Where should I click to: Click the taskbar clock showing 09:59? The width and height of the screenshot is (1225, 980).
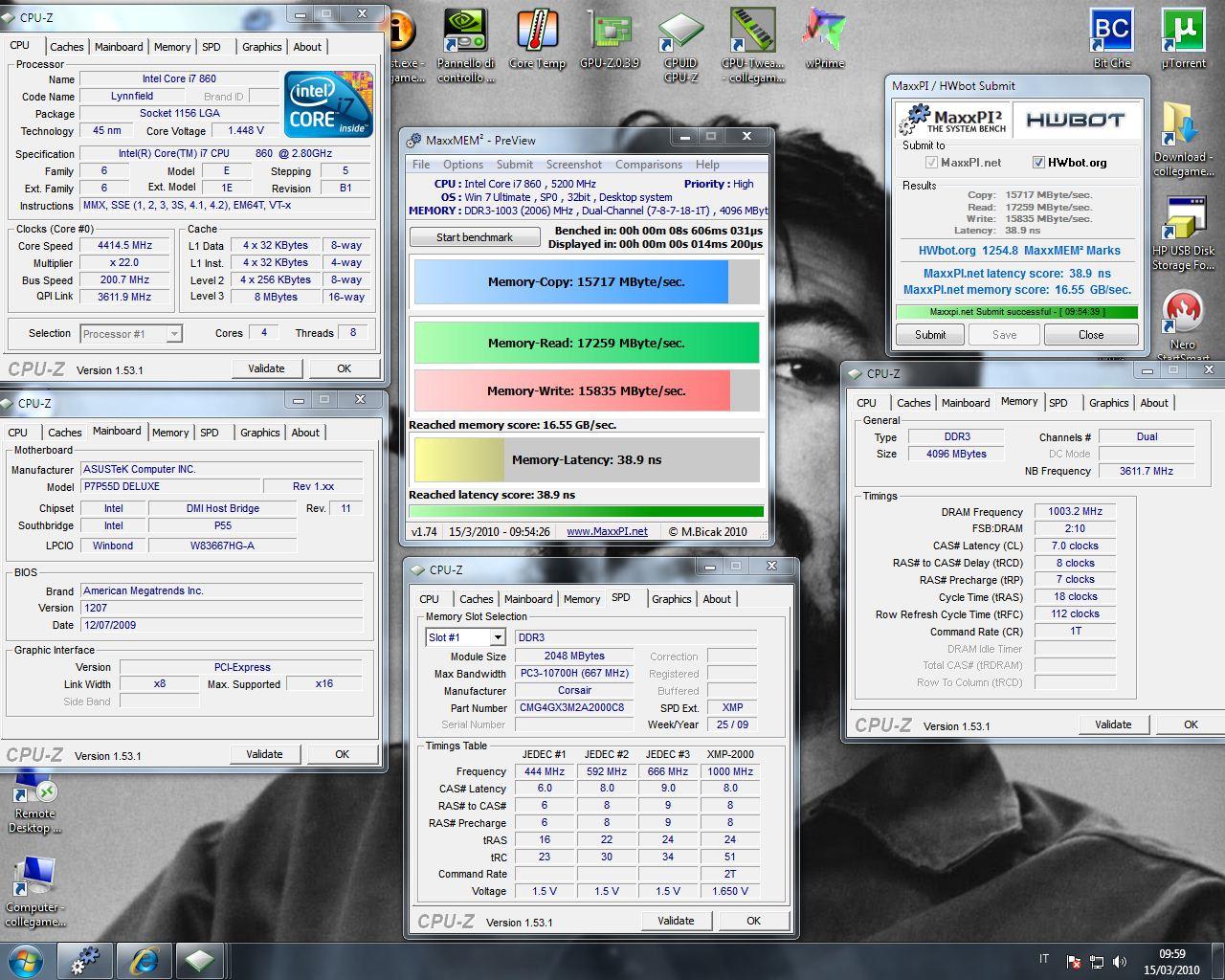click(x=1172, y=962)
